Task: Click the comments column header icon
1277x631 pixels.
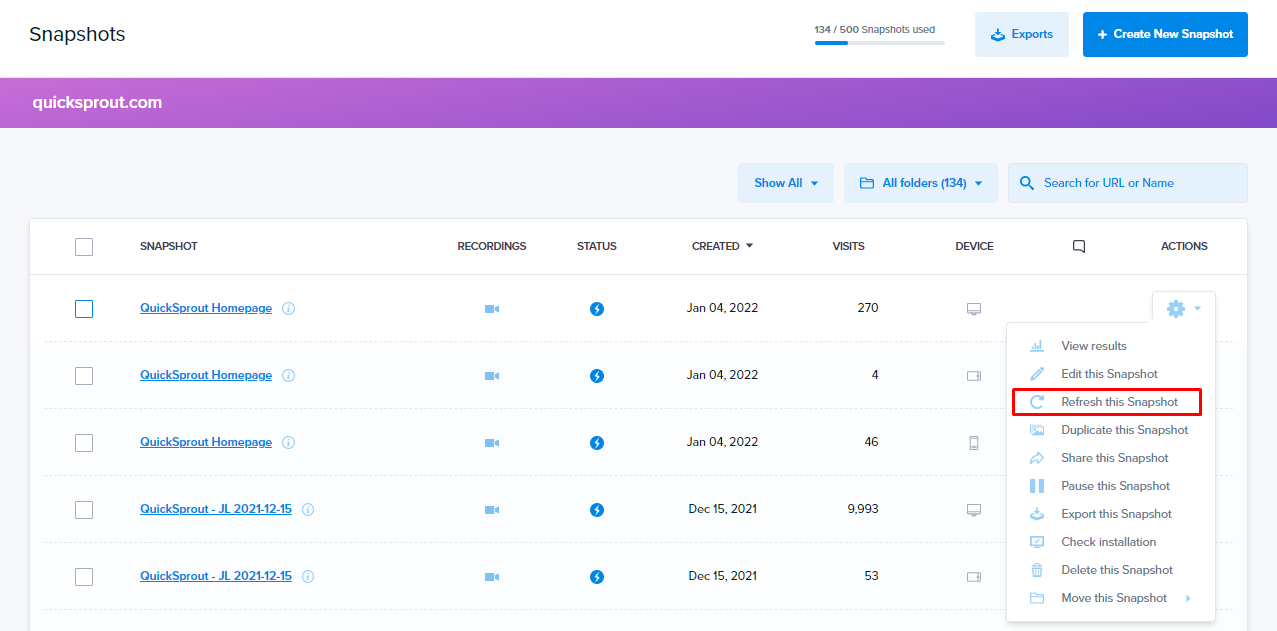Action: click(1079, 246)
